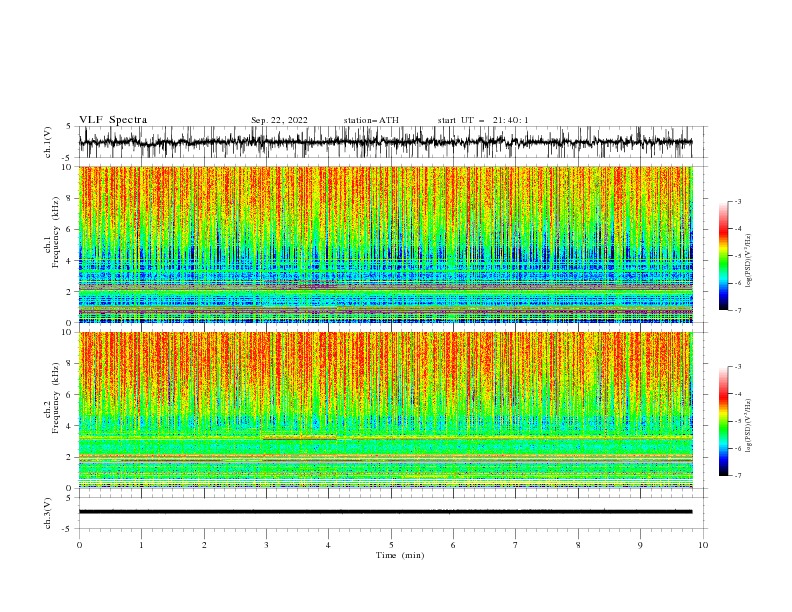The image size is (792, 612).
Task: Click time axis tick label "10"
Action: 703,545
